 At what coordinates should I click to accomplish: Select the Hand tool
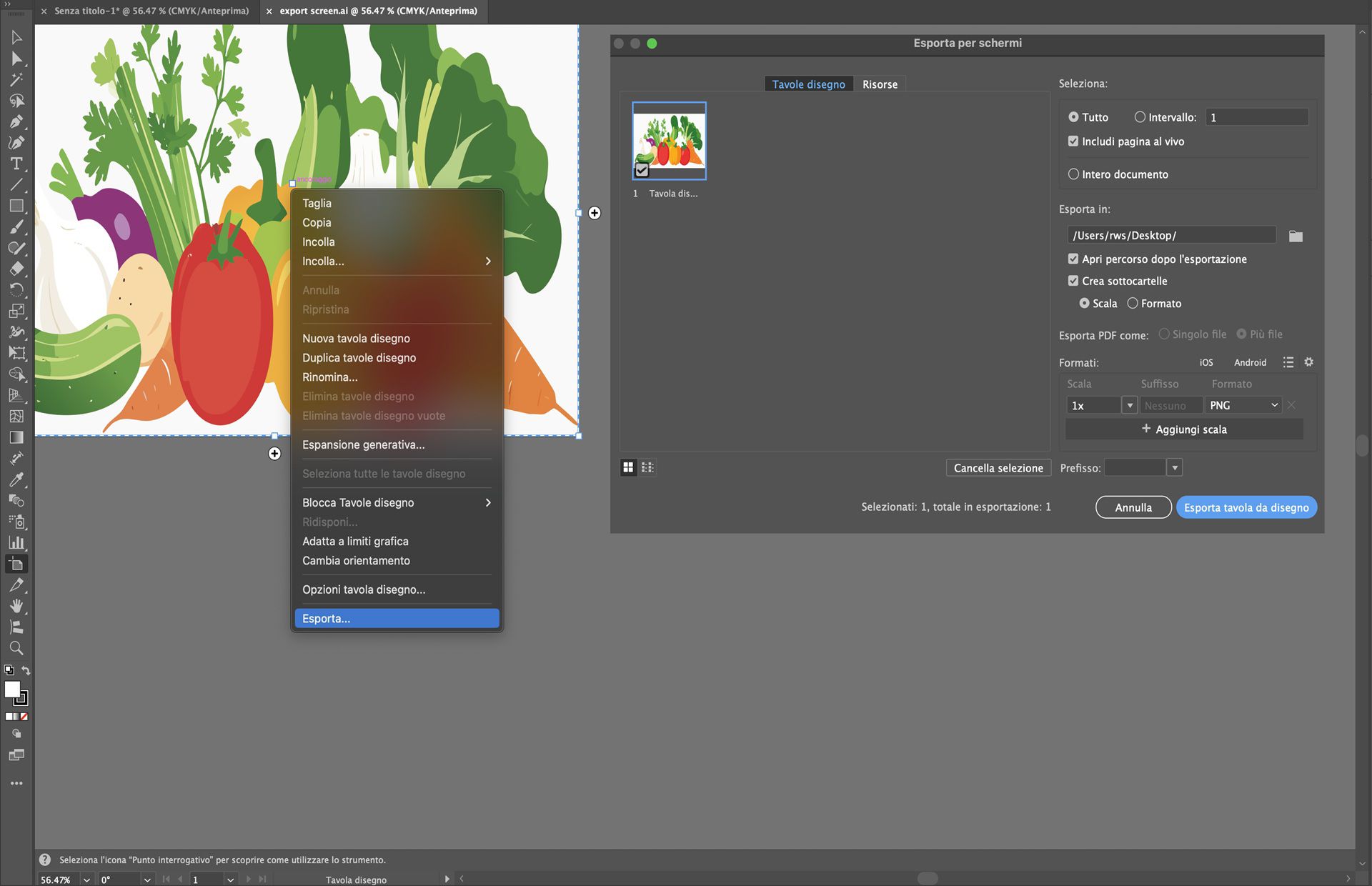pyautogui.click(x=16, y=606)
